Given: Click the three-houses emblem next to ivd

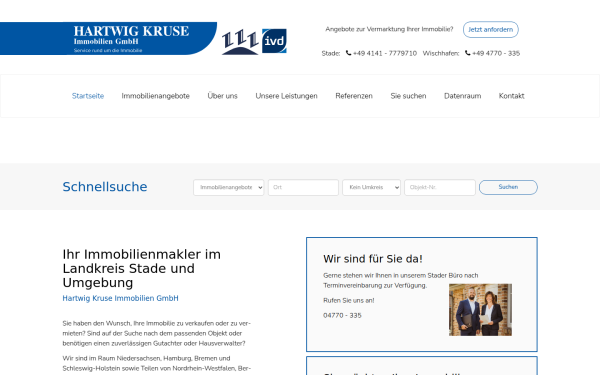Looking at the screenshot, I should coord(240,42).
